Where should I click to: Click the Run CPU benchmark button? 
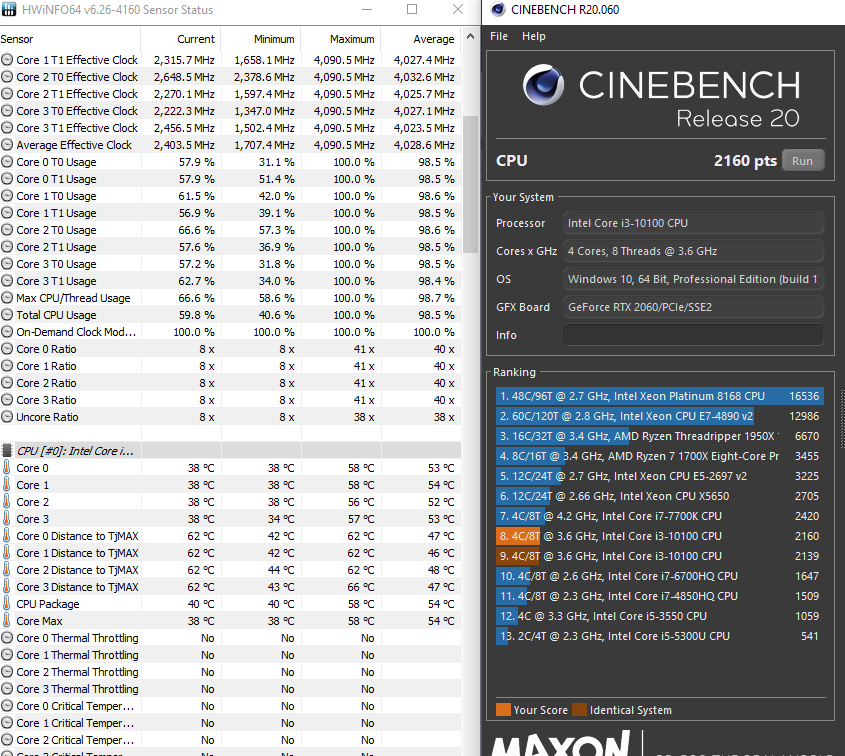802,160
